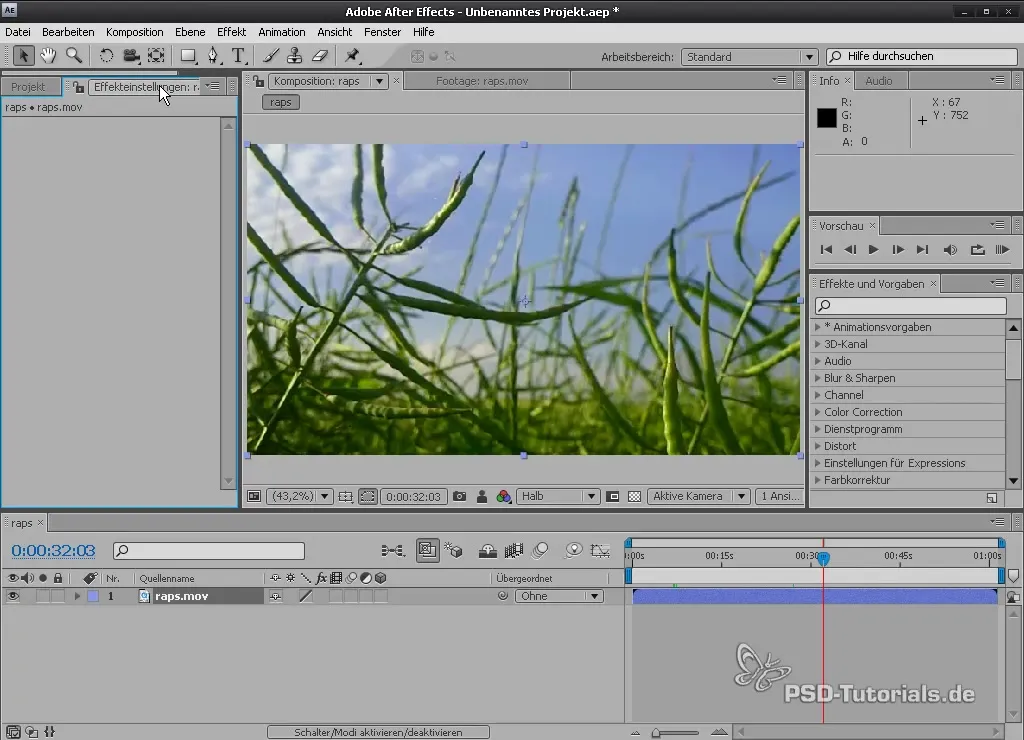Screen dimensions: 1024x740
Task: Switch to the Audio tab
Action: 878,81
